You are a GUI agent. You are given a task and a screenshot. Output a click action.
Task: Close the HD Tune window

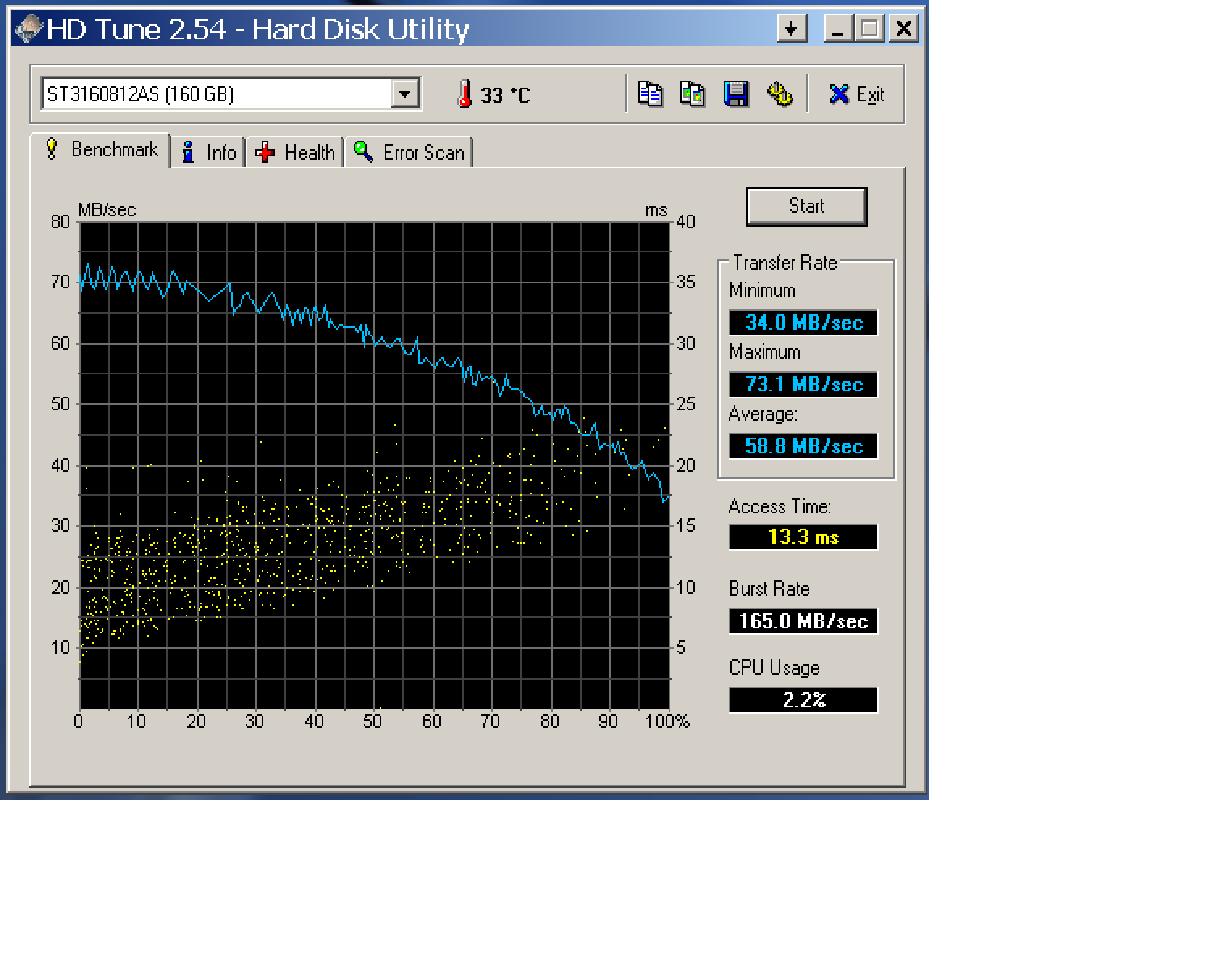(x=904, y=29)
